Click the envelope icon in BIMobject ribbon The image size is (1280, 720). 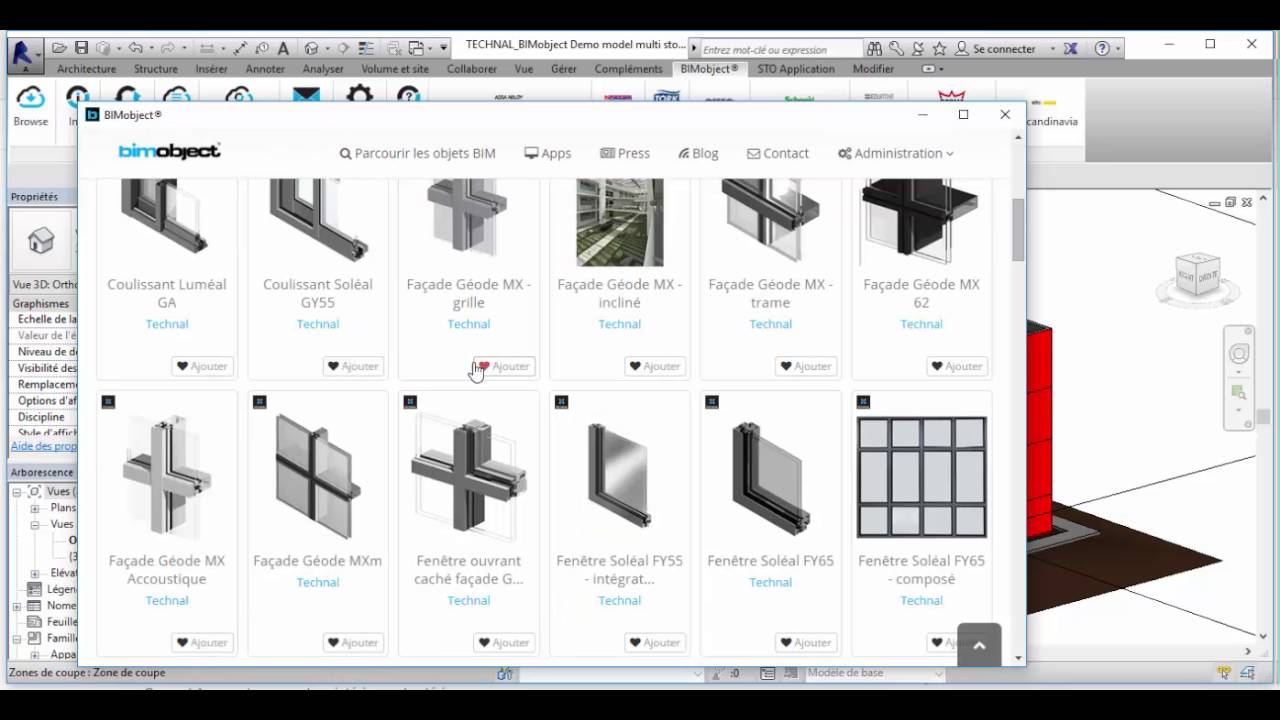[x=306, y=95]
